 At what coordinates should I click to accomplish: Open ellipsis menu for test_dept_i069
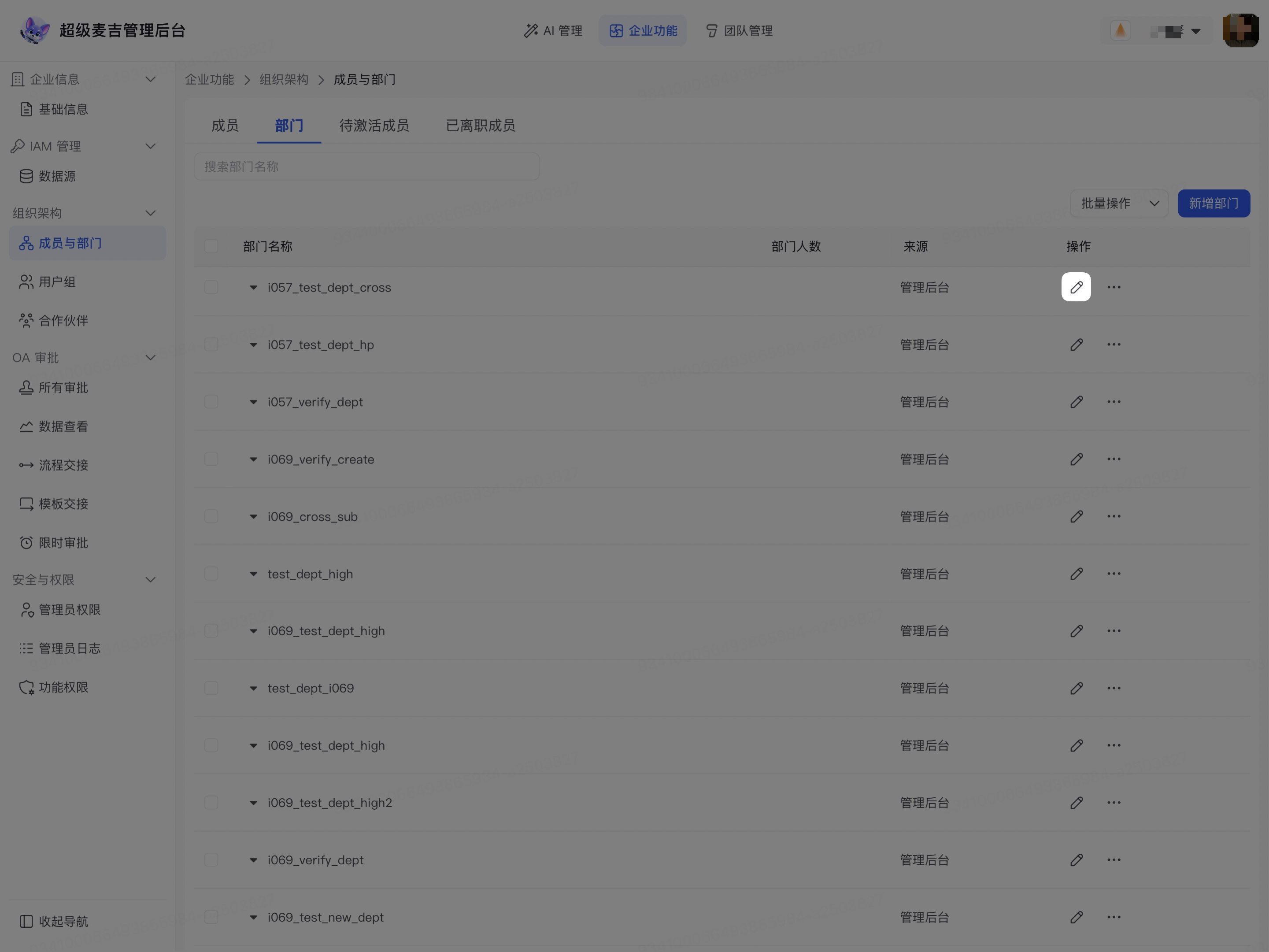coord(1114,688)
